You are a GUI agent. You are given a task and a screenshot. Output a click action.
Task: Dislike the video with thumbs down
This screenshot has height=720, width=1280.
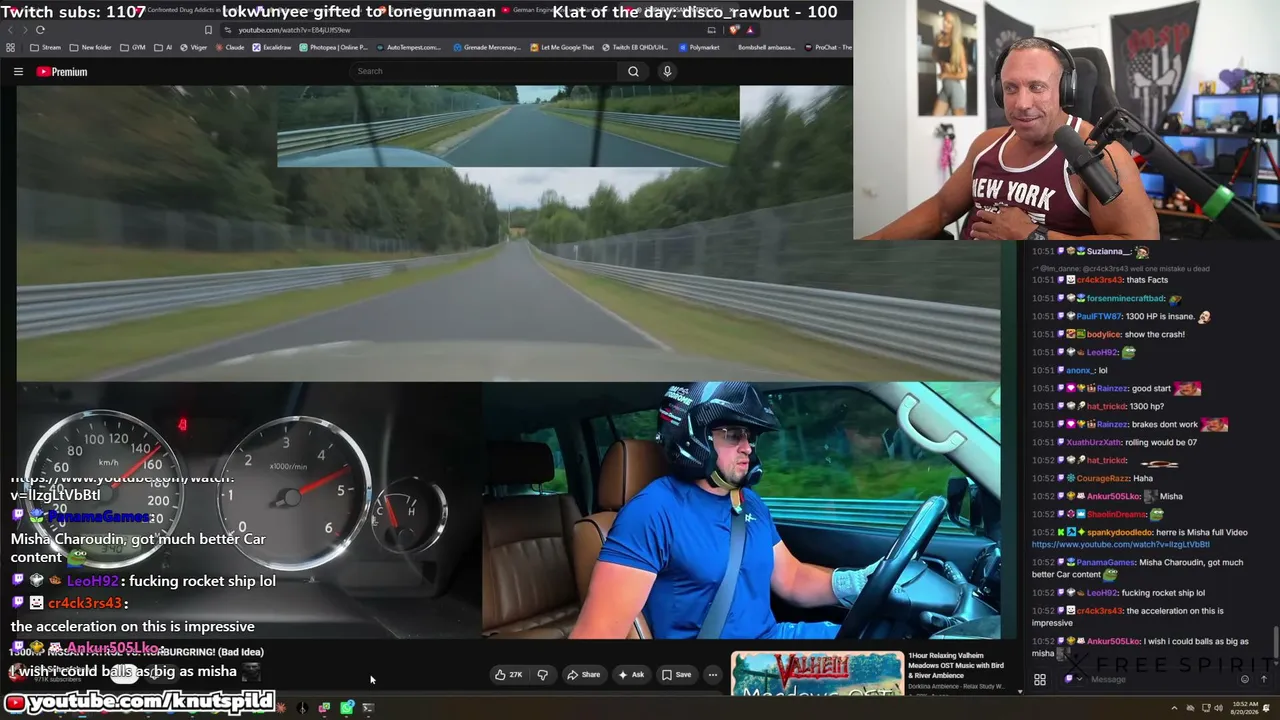pyautogui.click(x=542, y=675)
